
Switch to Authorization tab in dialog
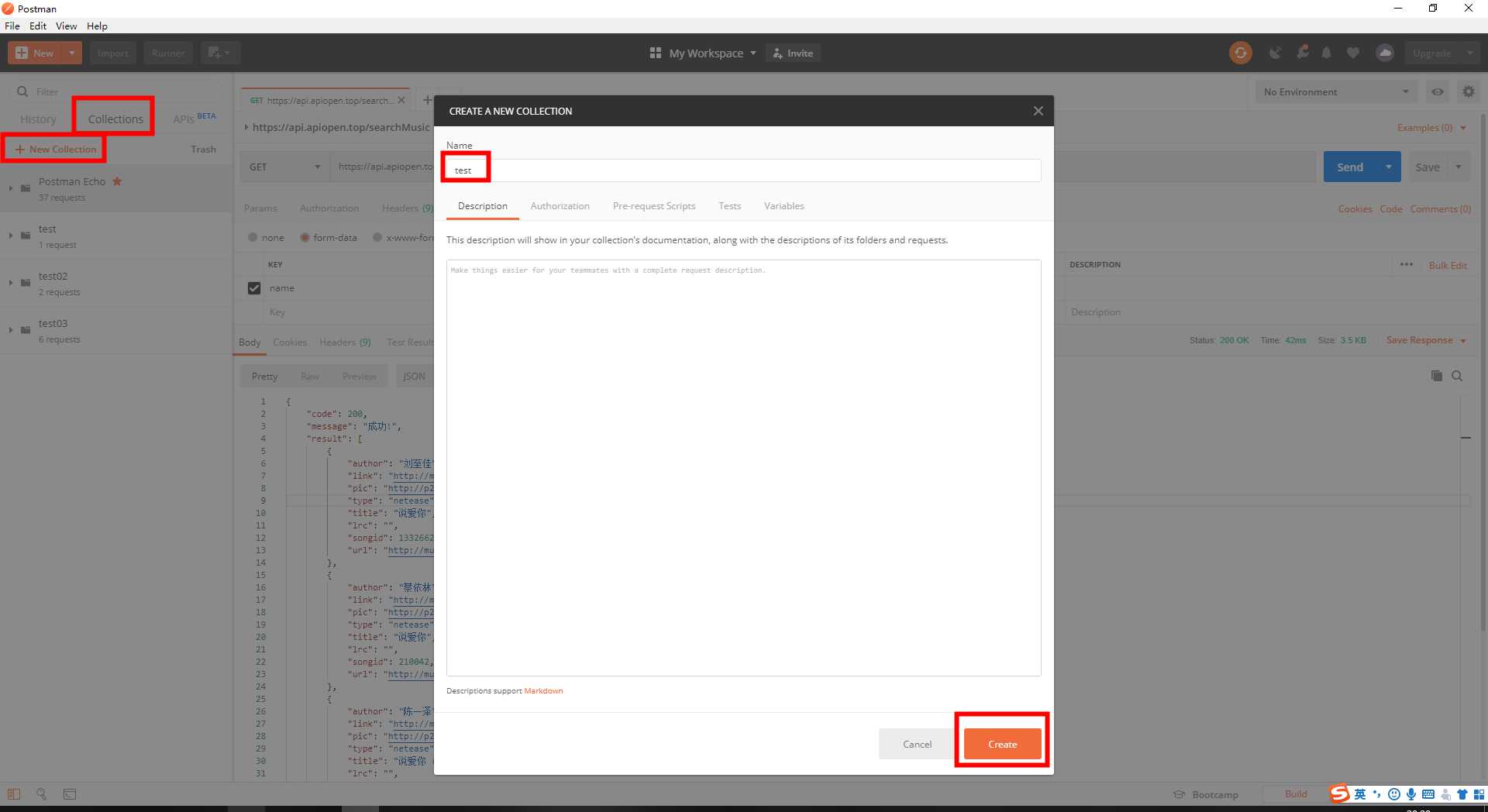(560, 205)
